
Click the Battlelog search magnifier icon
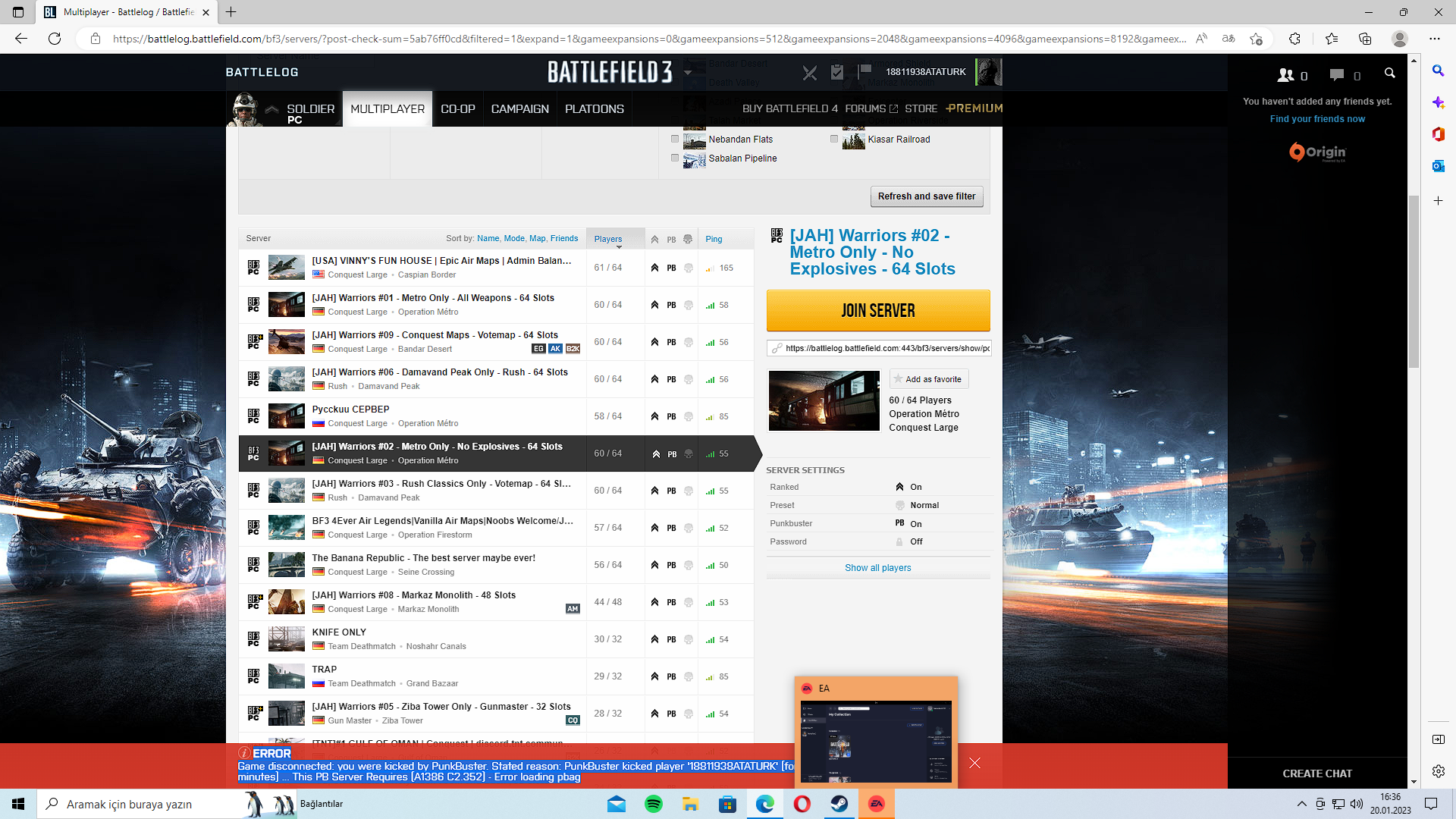click(x=1389, y=74)
